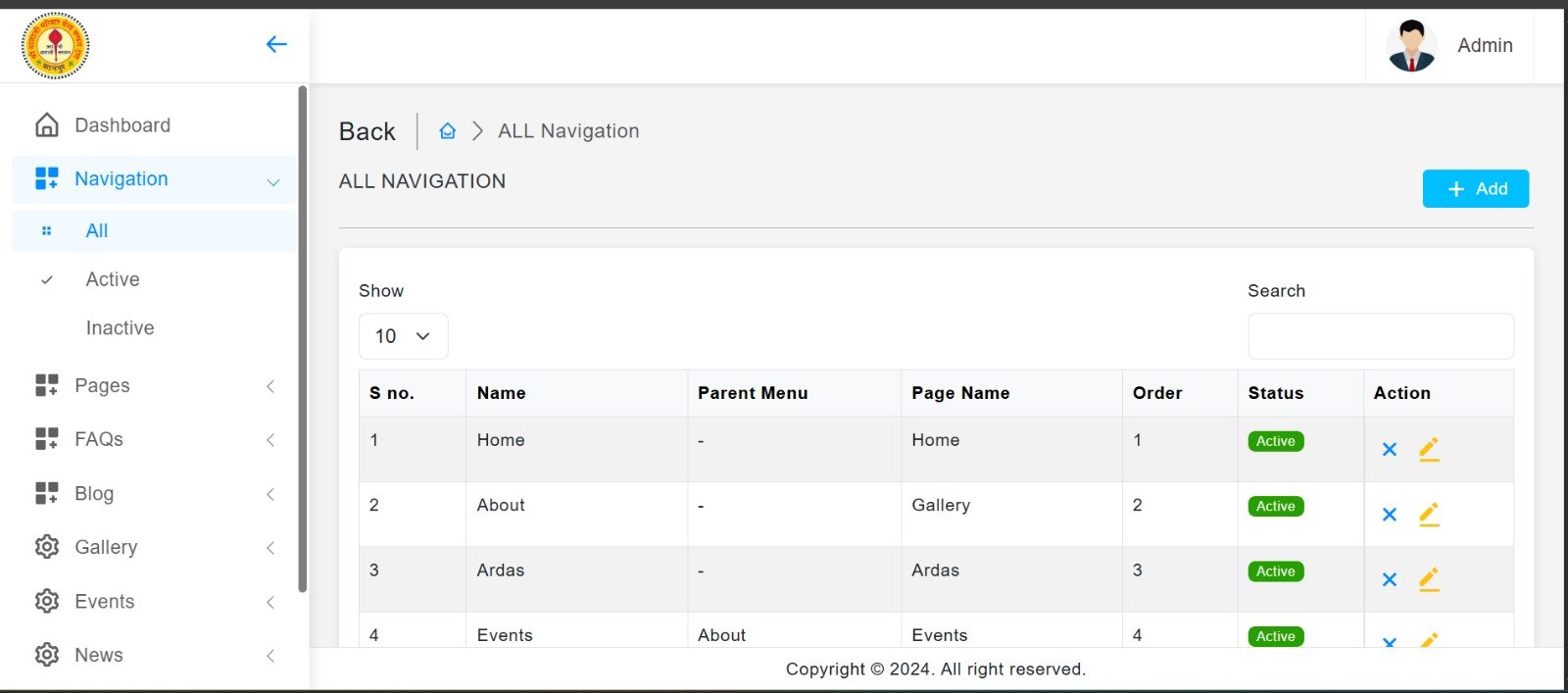Click the delete X icon for Home row
The image size is (1568, 693).
pyautogui.click(x=1389, y=450)
